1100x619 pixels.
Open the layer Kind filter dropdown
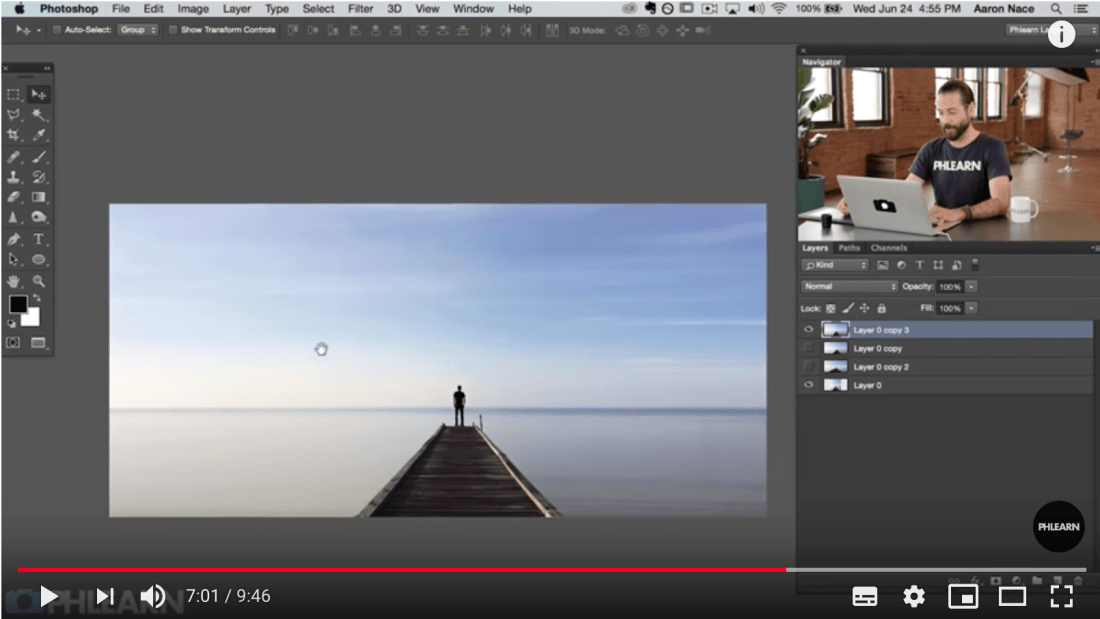pyautogui.click(x=835, y=265)
